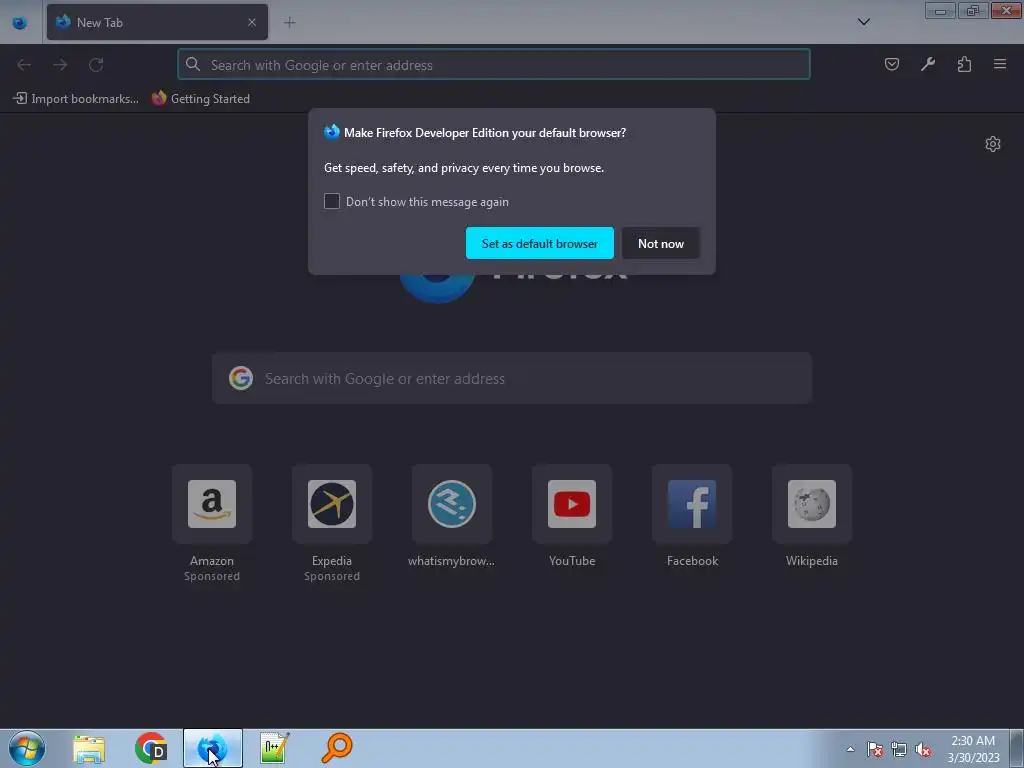Open the application hamburger menu

[1000, 64]
